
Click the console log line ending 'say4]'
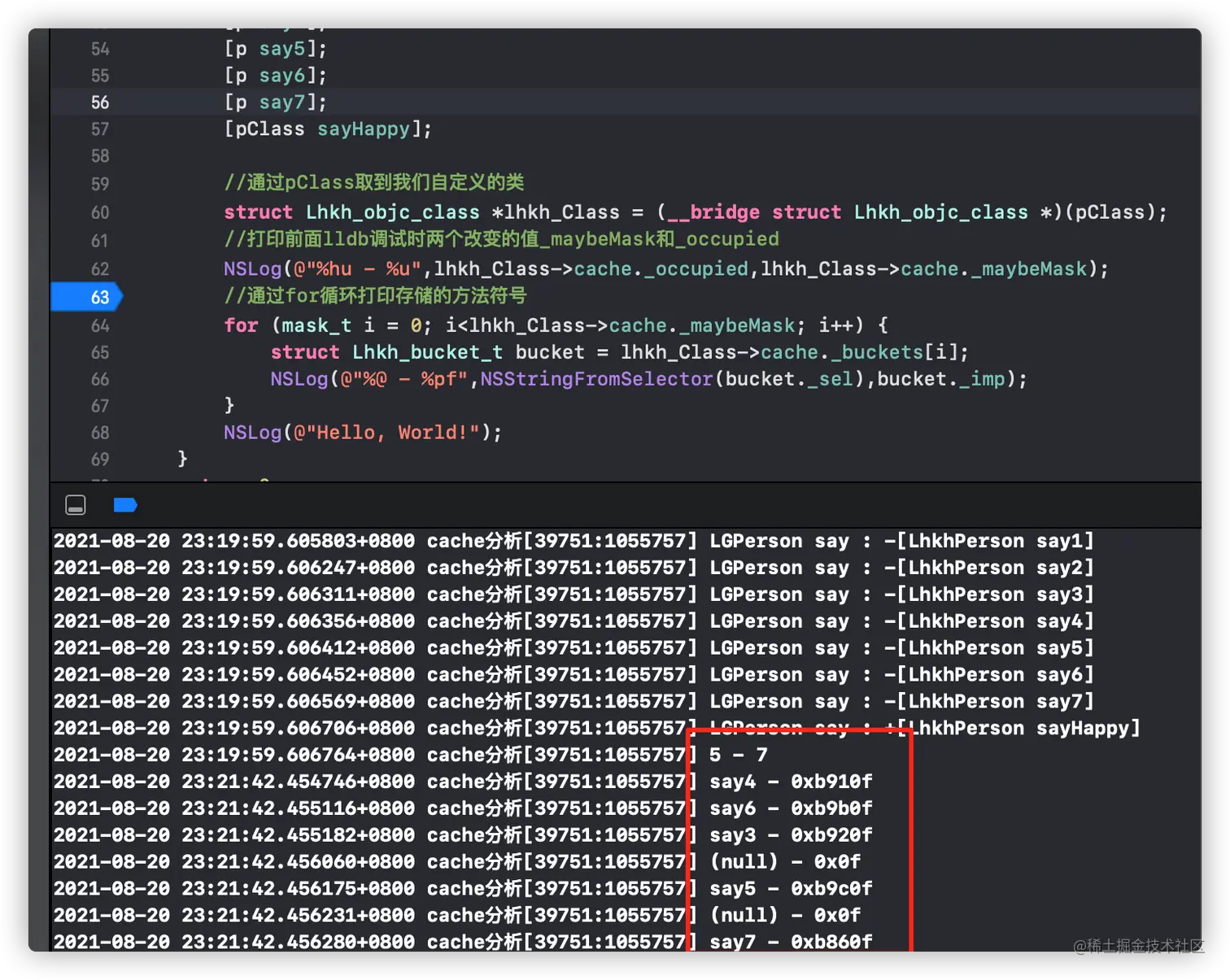coord(574,621)
